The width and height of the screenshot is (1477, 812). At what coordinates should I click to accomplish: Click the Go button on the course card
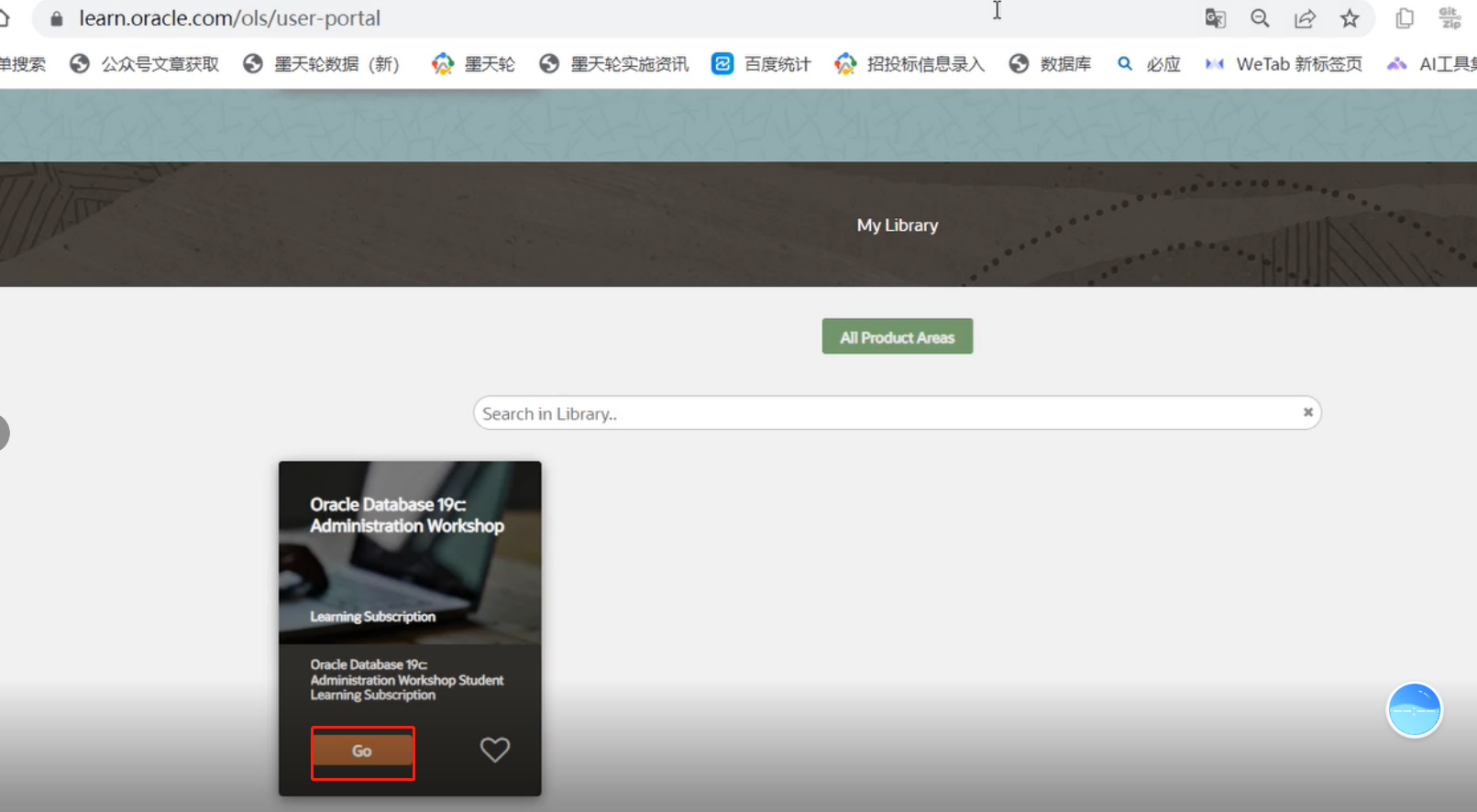pyautogui.click(x=362, y=751)
